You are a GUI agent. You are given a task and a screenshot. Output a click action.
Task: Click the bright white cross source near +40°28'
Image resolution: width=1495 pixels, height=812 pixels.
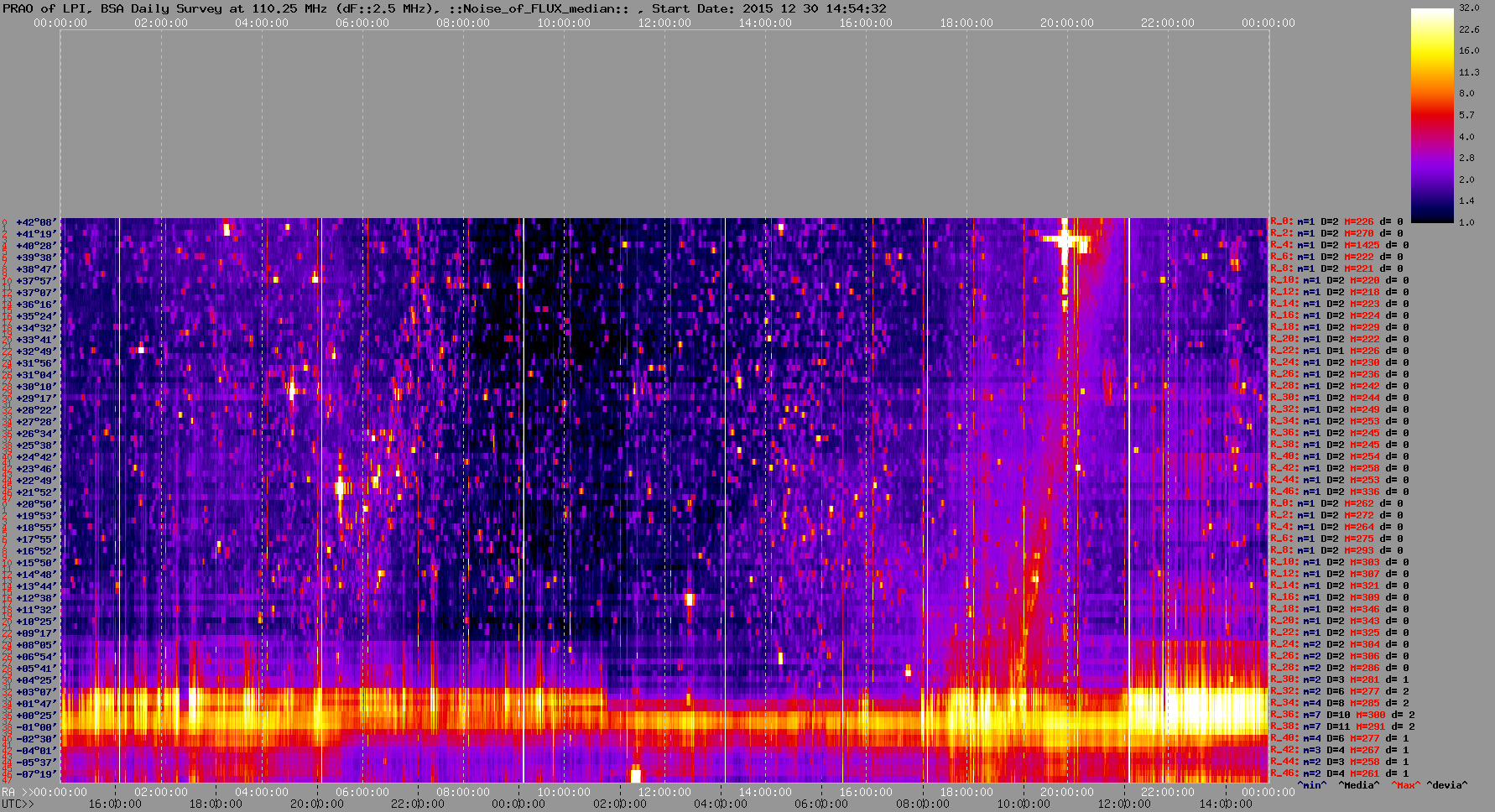[1065, 241]
